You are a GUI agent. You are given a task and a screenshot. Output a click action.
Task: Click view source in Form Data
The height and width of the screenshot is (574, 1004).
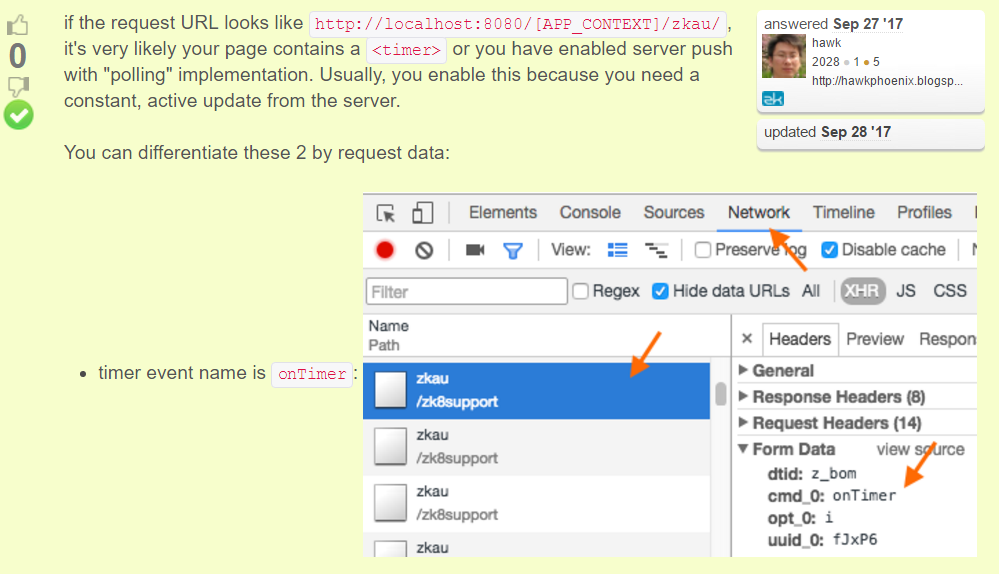click(920, 450)
